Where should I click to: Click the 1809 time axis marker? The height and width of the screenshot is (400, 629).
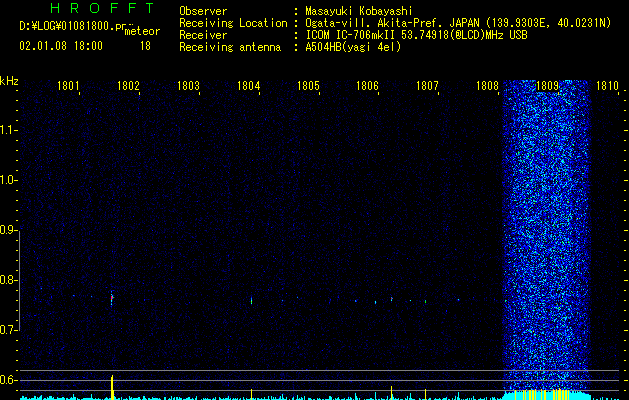[547, 86]
